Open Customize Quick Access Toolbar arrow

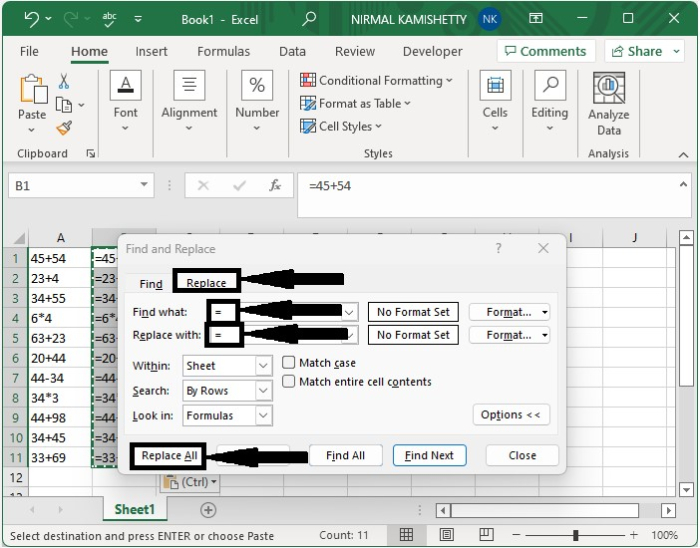click(x=138, y=19)
